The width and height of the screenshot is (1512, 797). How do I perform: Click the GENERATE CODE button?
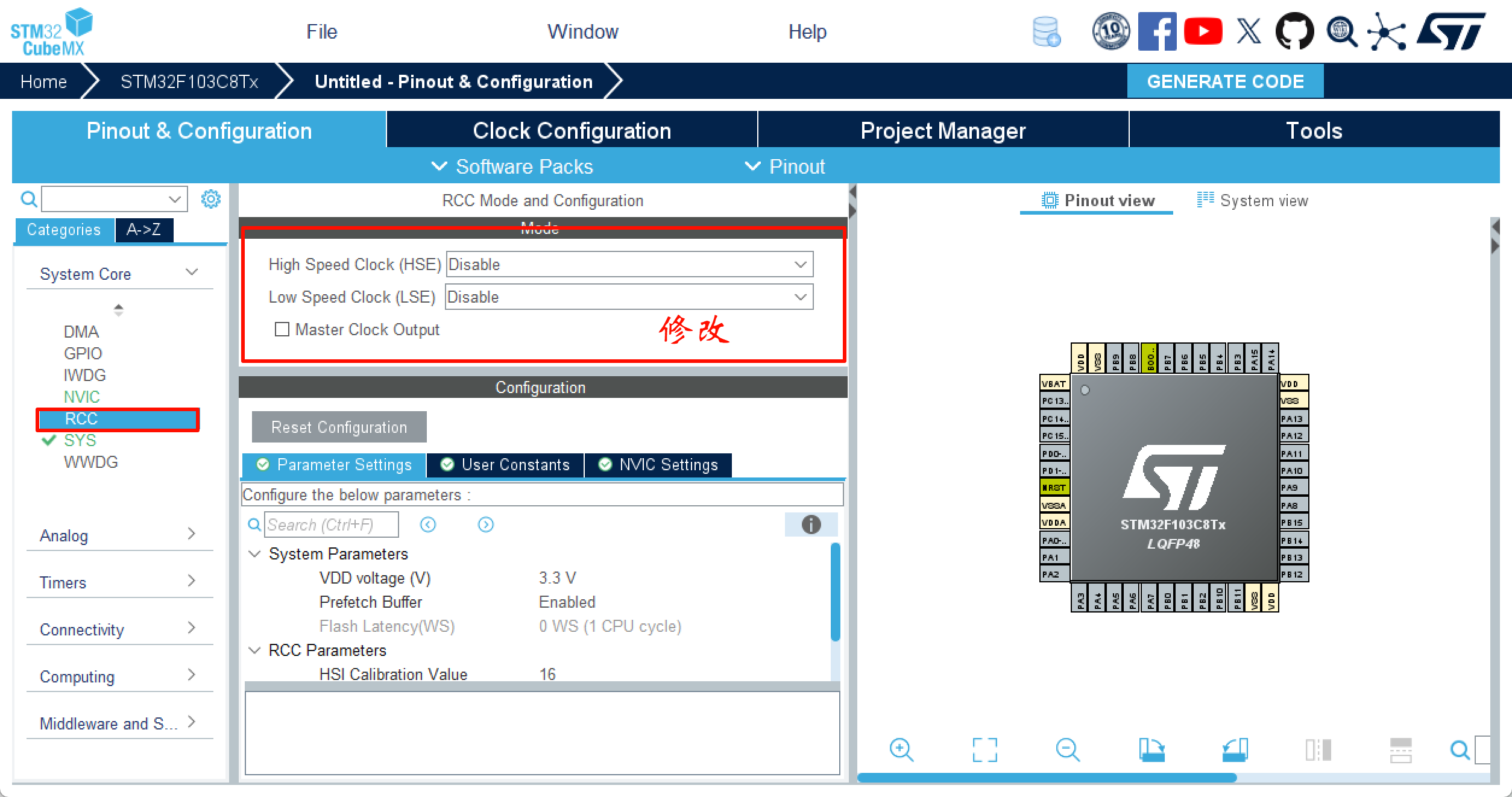(x=1225, y=81)
